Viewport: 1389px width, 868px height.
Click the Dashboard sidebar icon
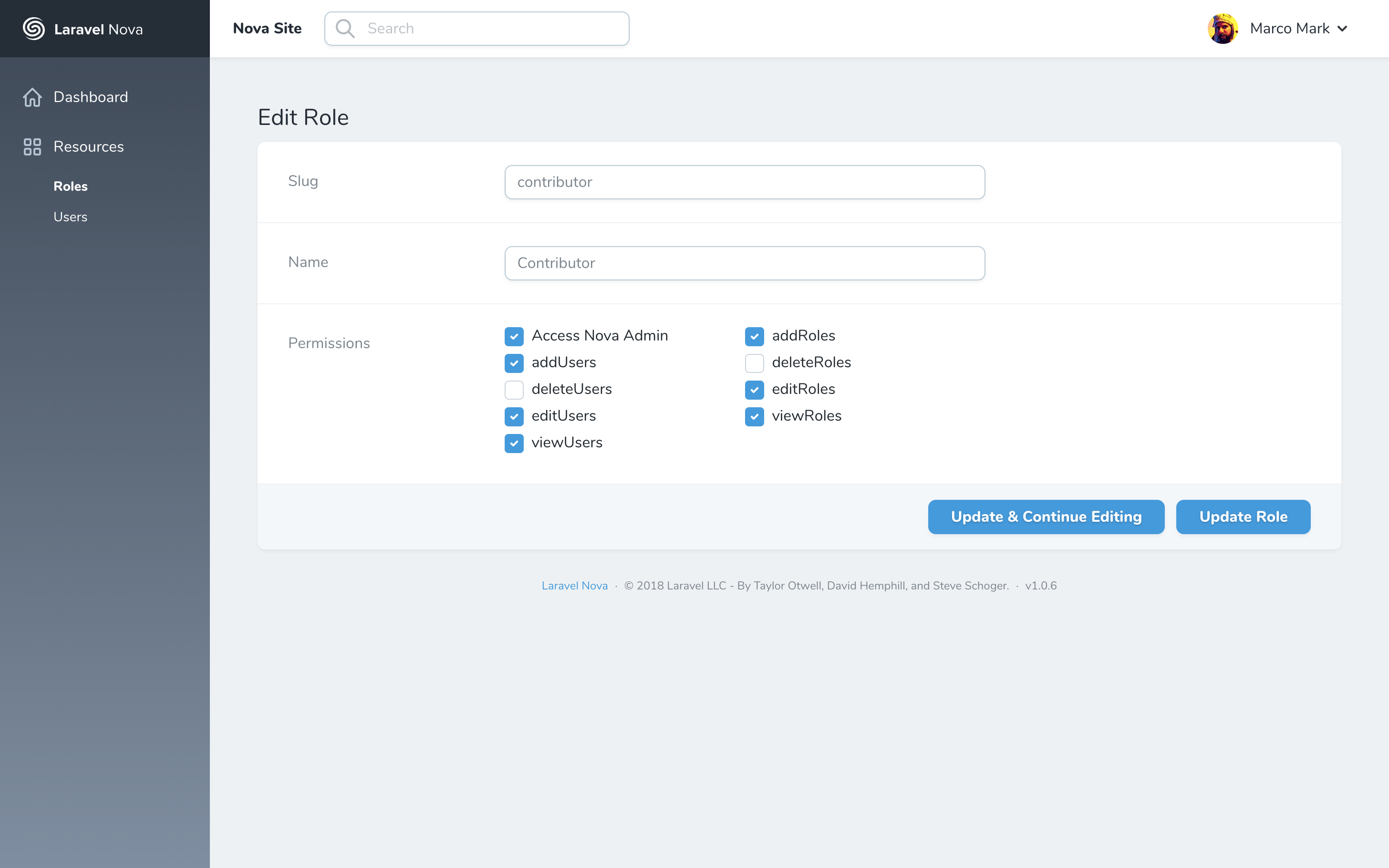coord(31,97)
